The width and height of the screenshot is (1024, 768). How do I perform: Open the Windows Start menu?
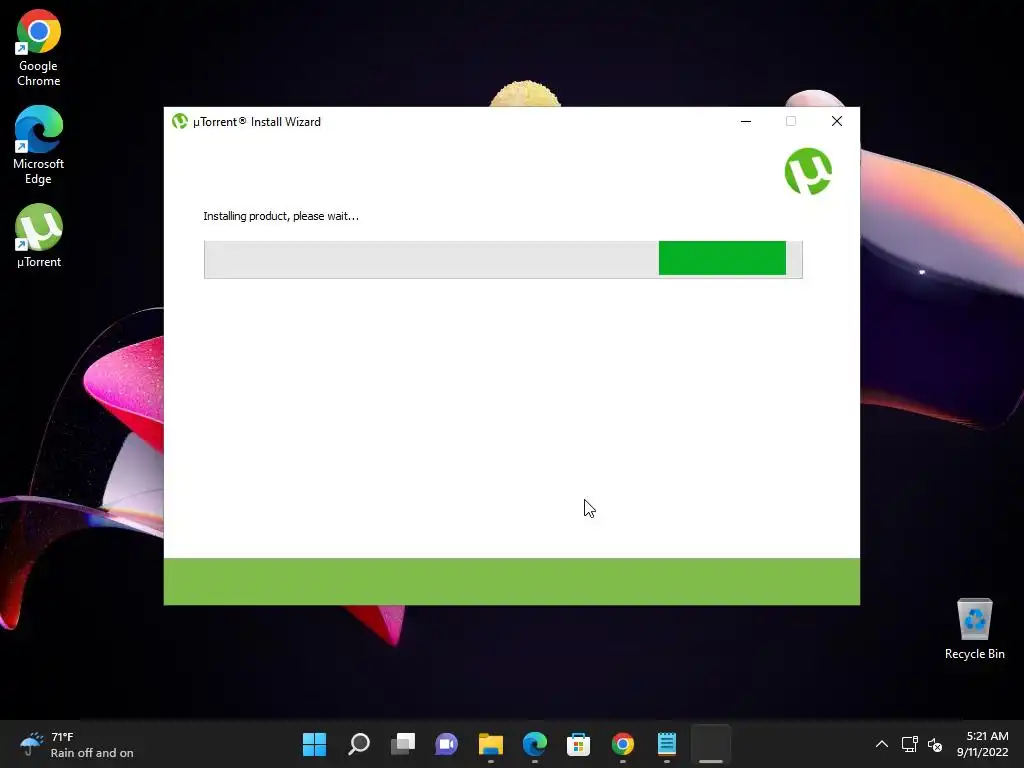(314, 744)
